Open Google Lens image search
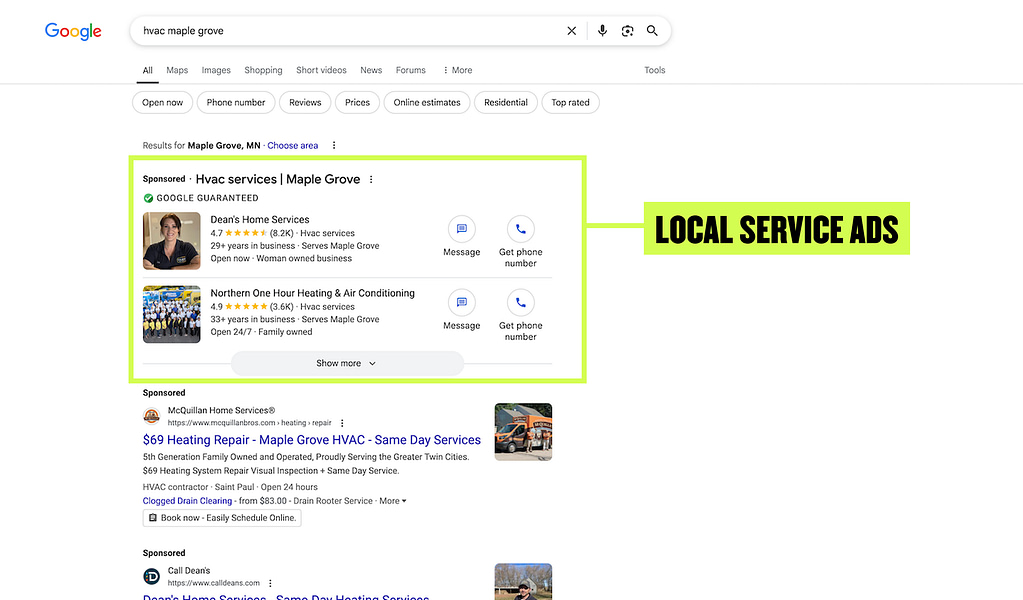Screen dimensions: 1023x600 pos(627,31)
